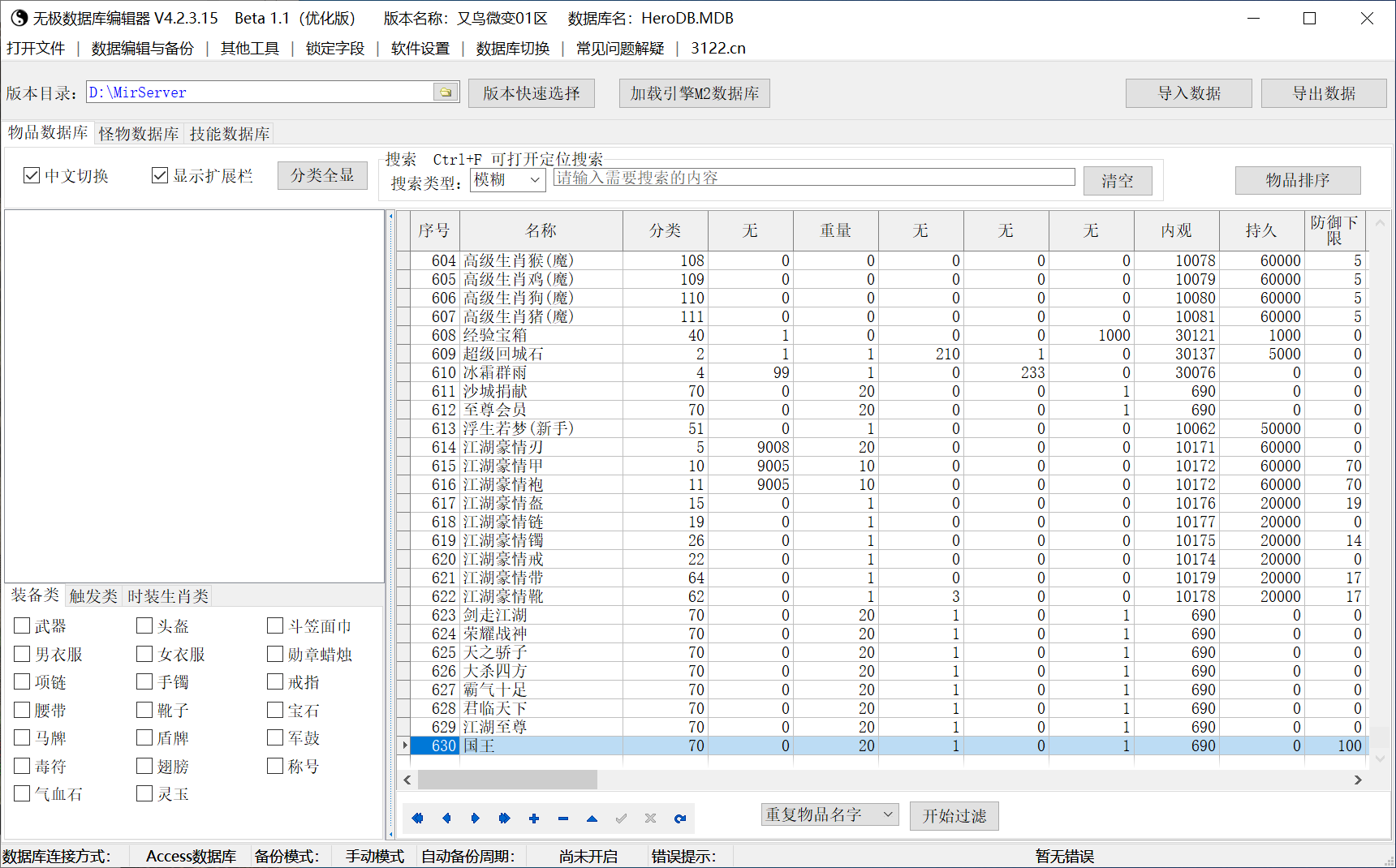Click the 物品排序 button
This screenshot has width=1396, height=868.
pyautogui.click(x=1298, y=180)
